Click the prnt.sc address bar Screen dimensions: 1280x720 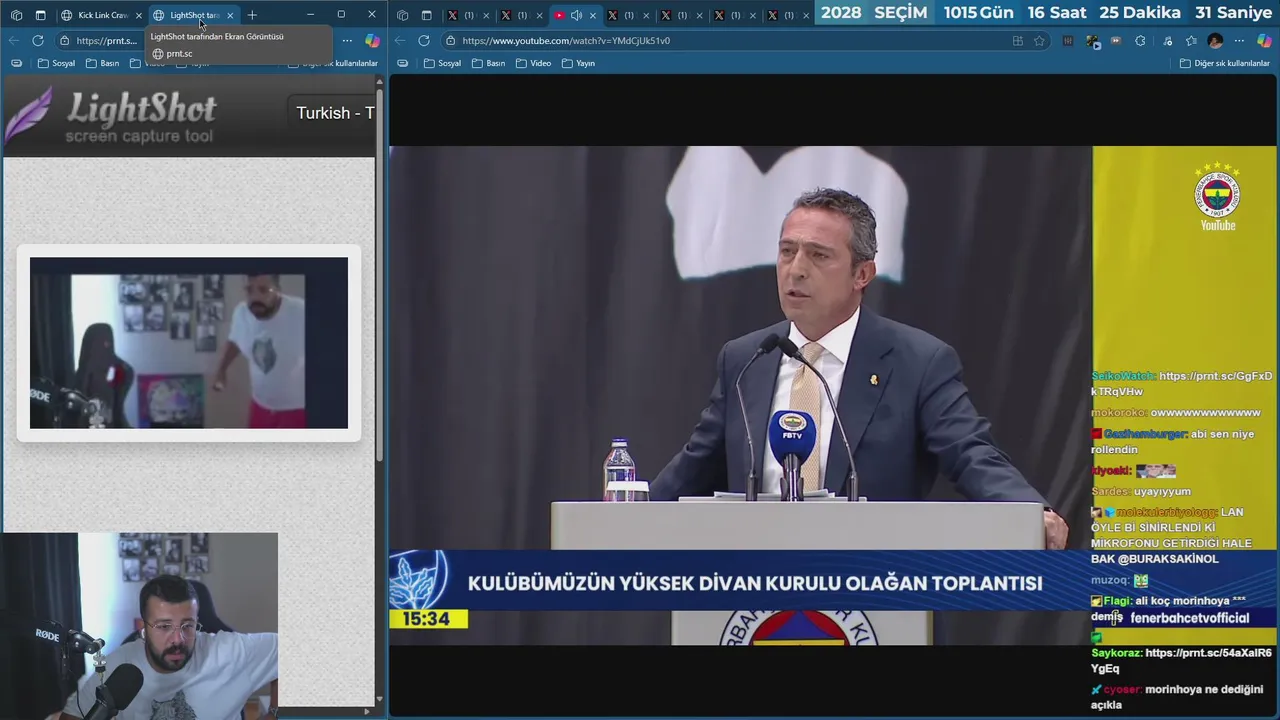click(x=100, y=41)
